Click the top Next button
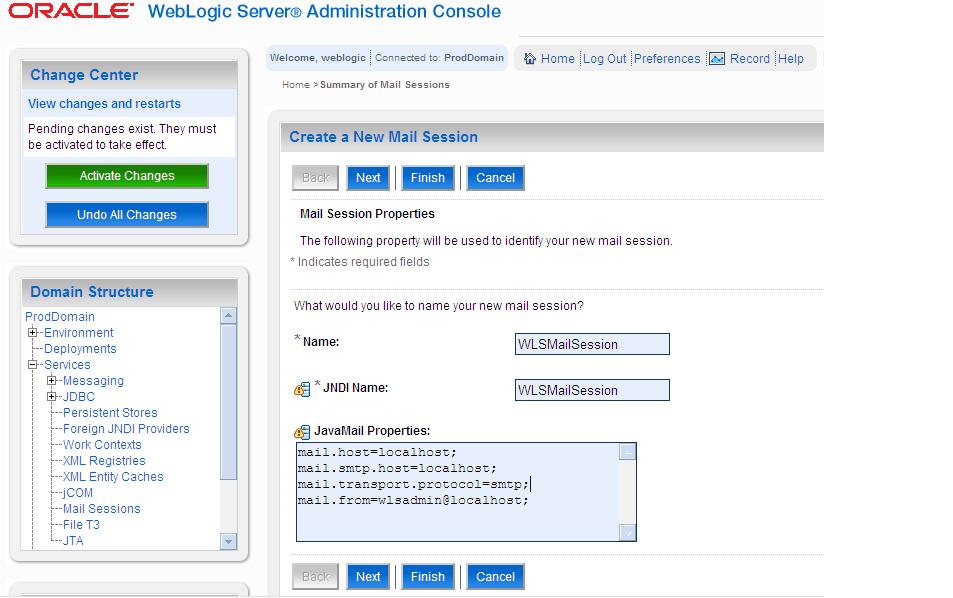The height and width of the screenshot is (598, 953). (368, 178)
